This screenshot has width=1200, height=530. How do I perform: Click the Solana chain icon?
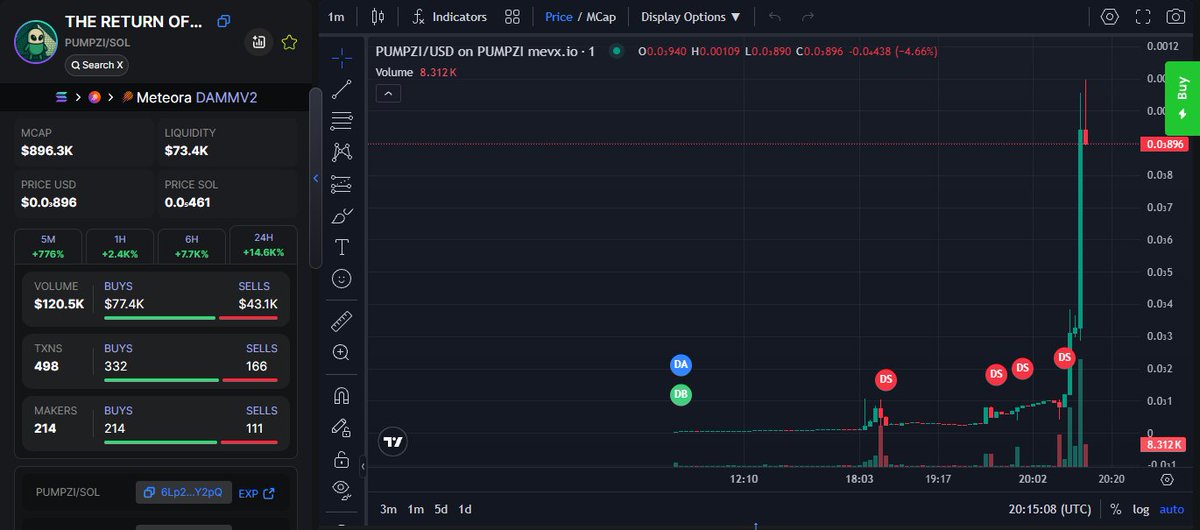tap(63, 97)
